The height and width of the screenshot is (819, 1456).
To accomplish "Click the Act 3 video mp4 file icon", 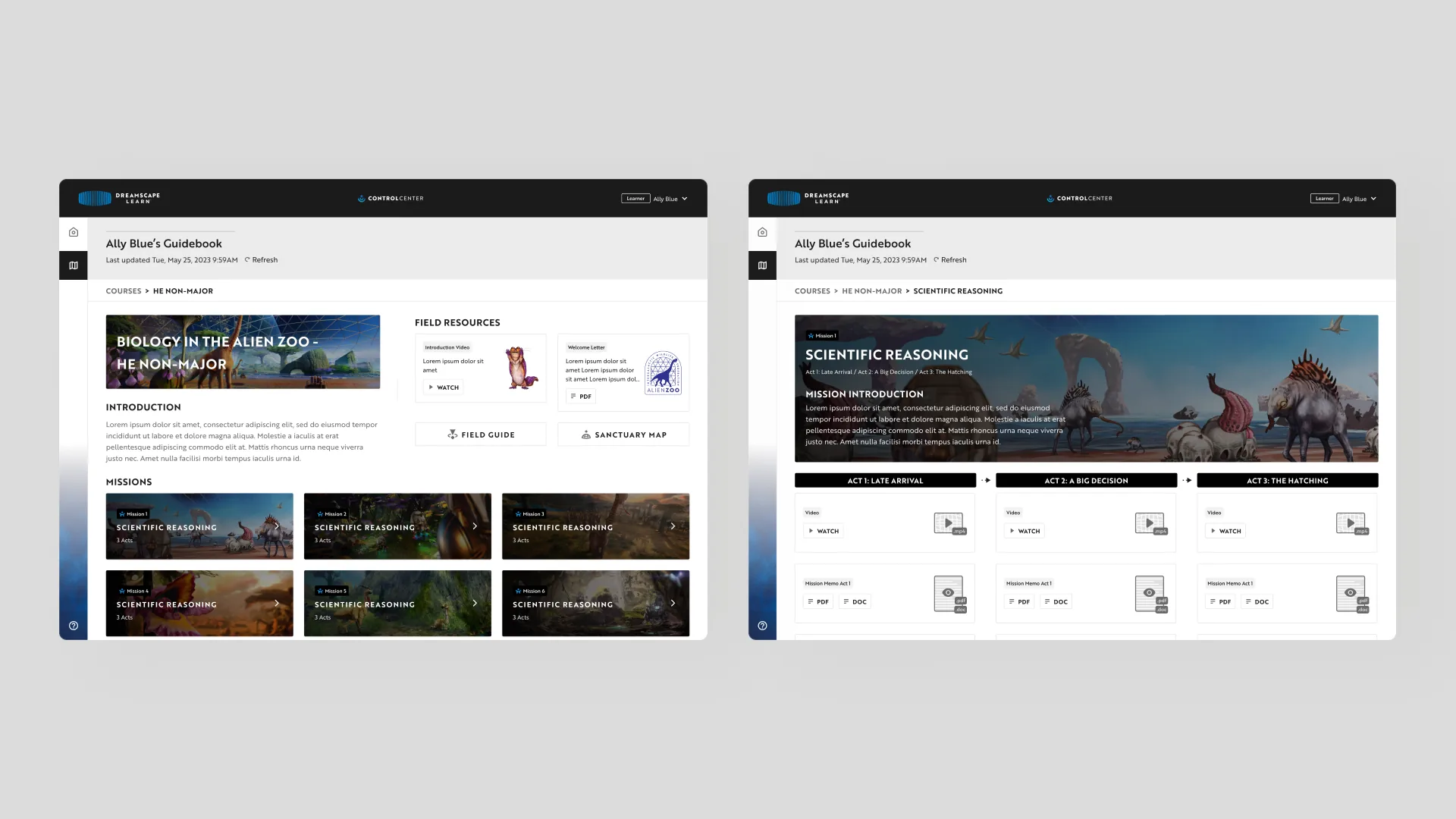I will [1351, 523].
